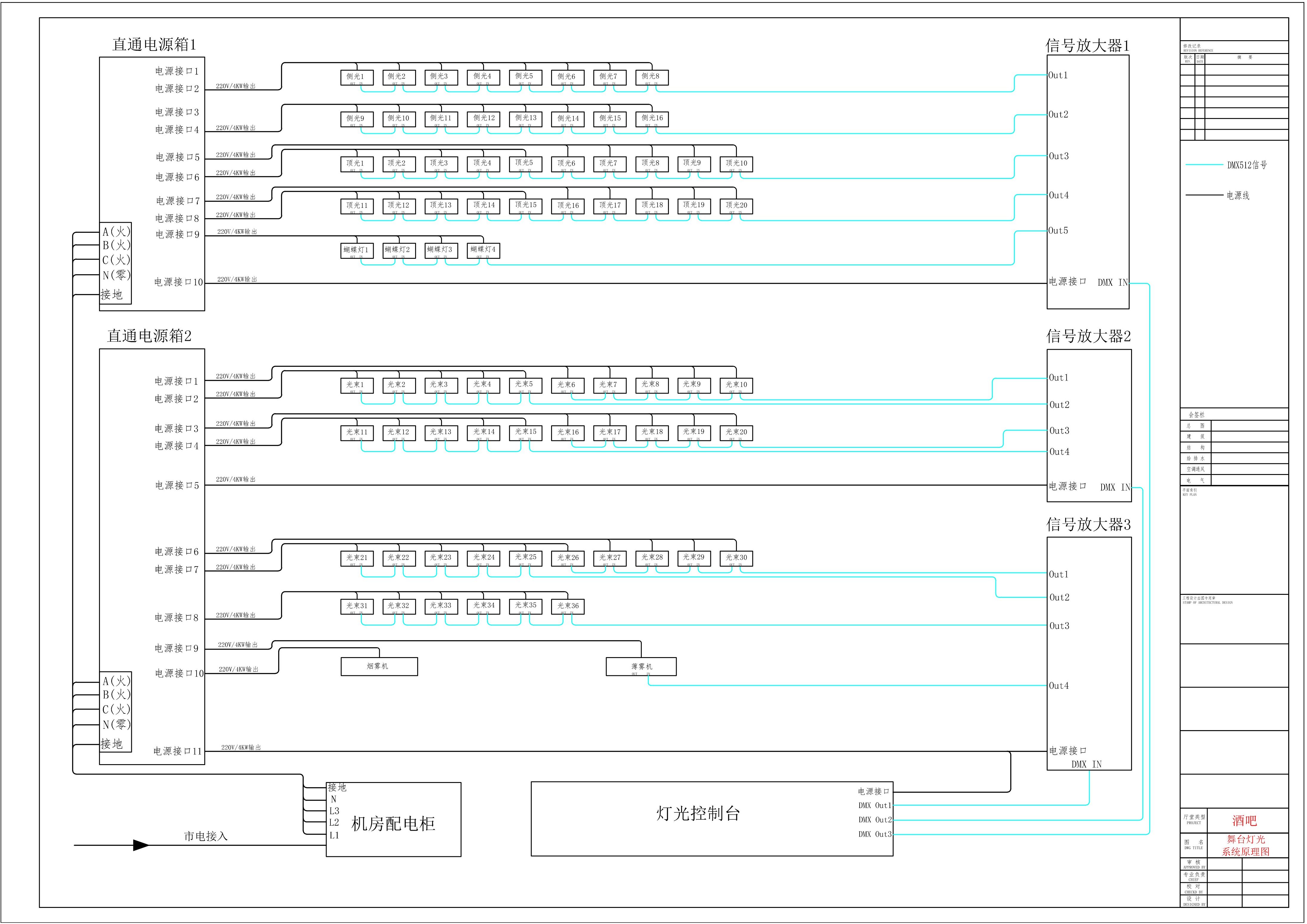Image resolution: width=1307 pixels, height=924 pixels.
Task: Select the 直通电源箱2 title
Action: pos(149,336)
